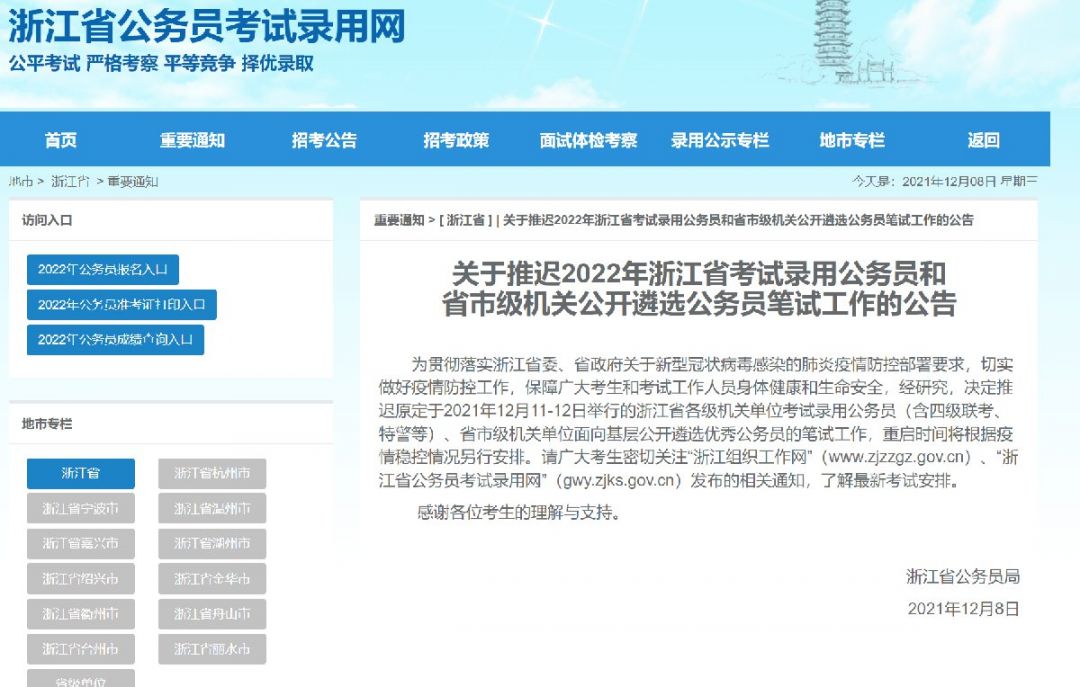Click 重要通知 in the article breadcrumb
The width and height of the screenshot is (1080, 687).
click(x=399, y=221)
